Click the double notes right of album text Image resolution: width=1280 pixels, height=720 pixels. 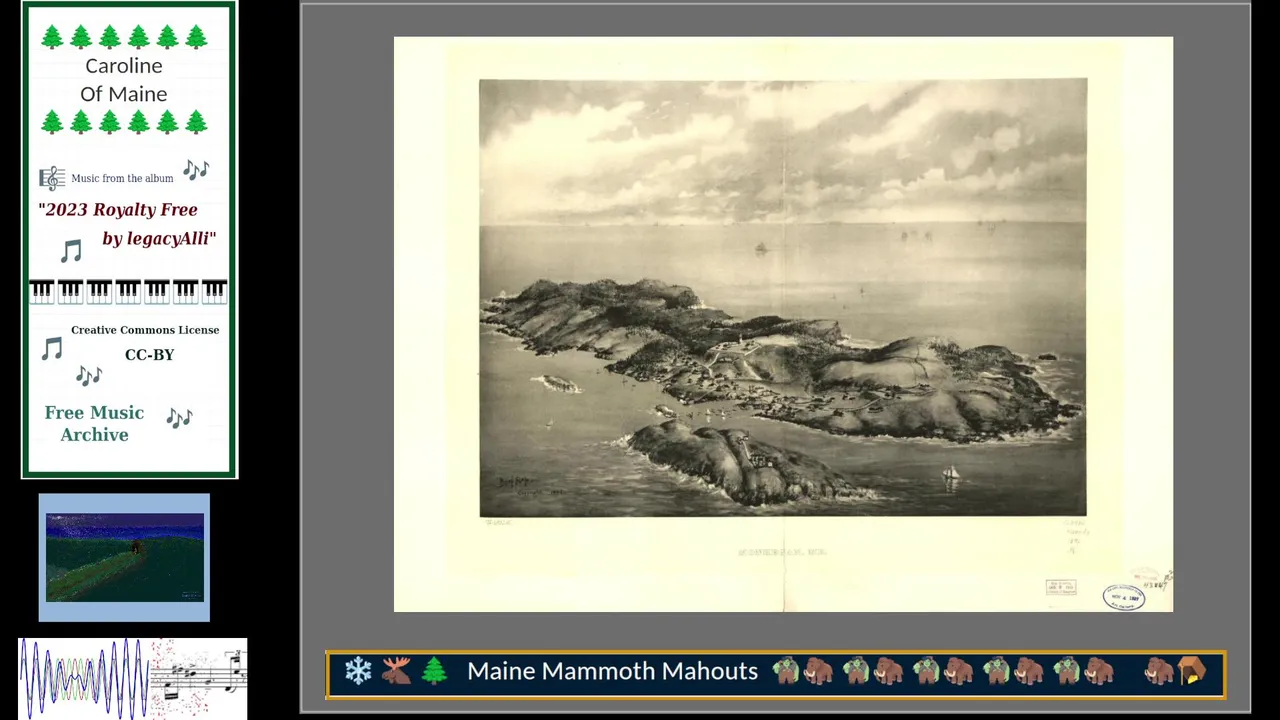tap(196, 170)
